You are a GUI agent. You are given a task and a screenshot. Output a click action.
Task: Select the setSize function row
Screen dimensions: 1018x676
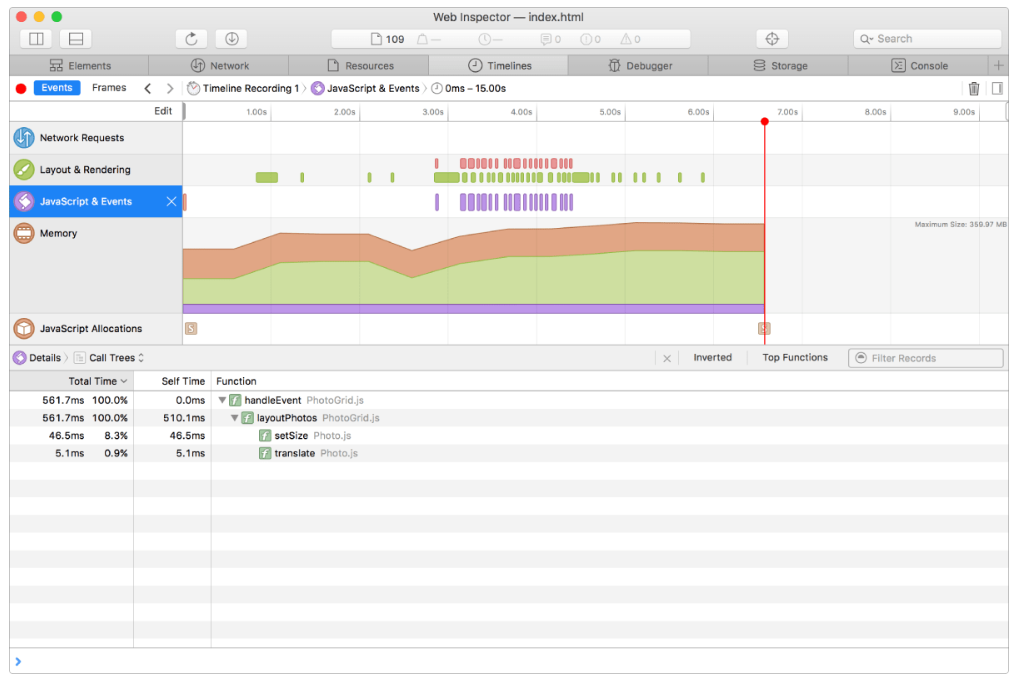(509, 436)
